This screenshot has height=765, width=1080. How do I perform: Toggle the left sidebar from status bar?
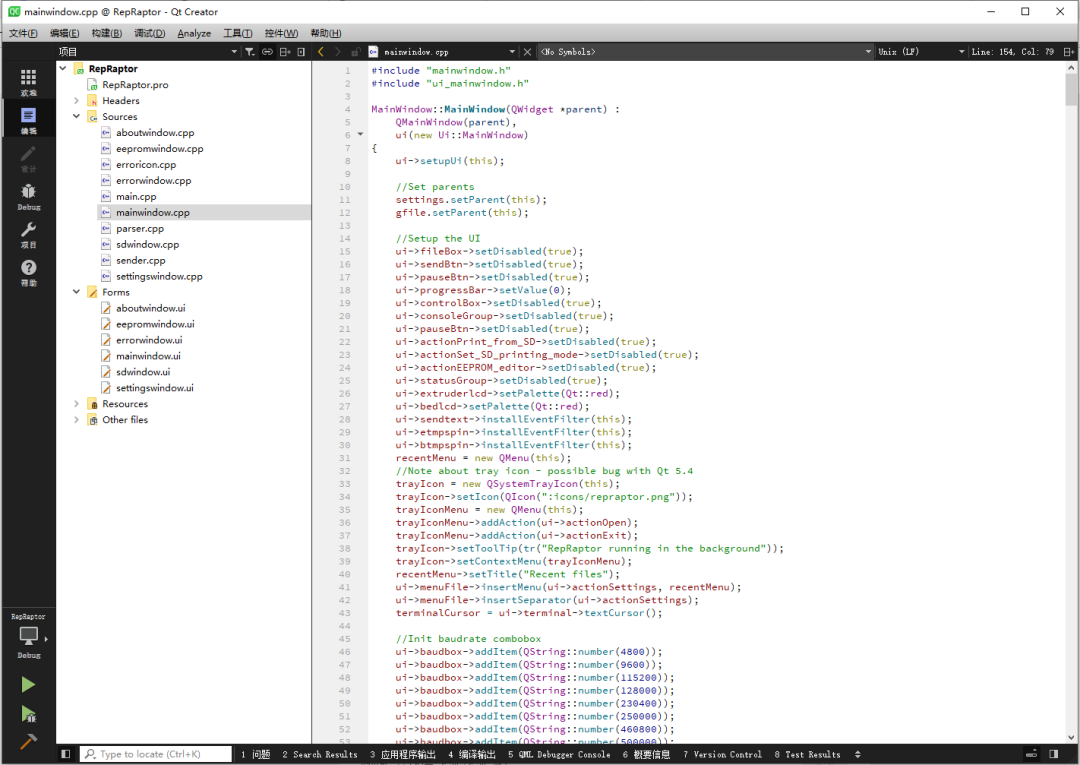click(x=65, y=754)
